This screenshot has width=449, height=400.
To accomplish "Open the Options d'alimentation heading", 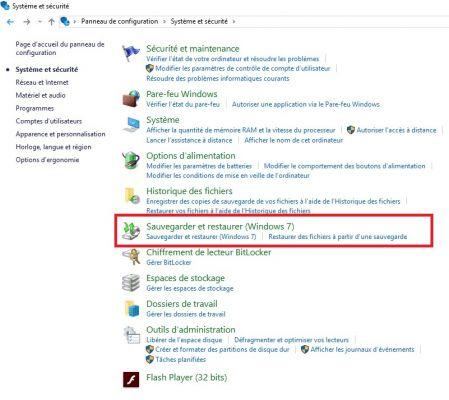I will pos(191,156).
